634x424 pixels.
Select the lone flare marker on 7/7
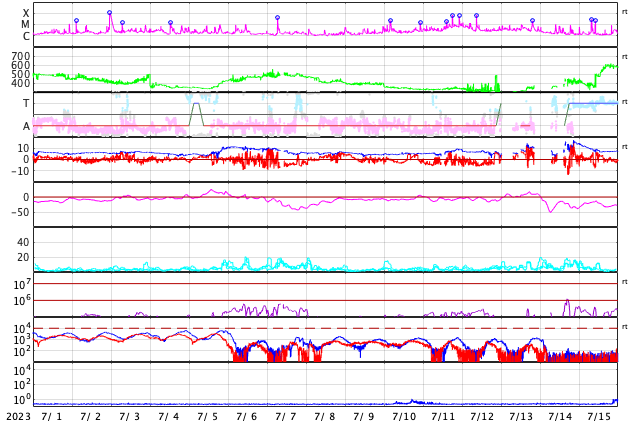point(277,18)
